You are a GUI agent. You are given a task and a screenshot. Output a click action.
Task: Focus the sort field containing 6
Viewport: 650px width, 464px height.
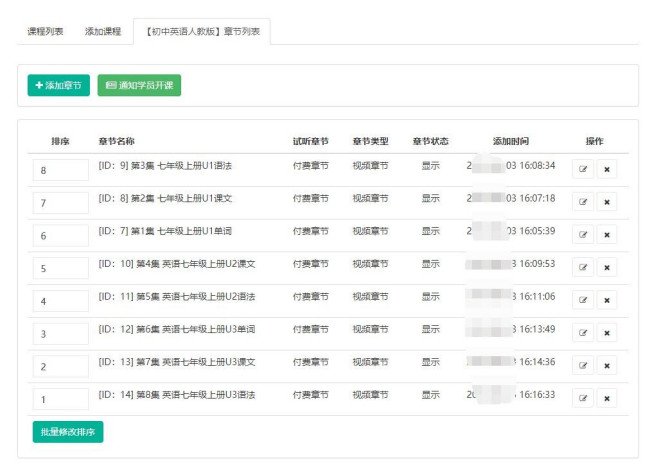(x=61, y=236)
